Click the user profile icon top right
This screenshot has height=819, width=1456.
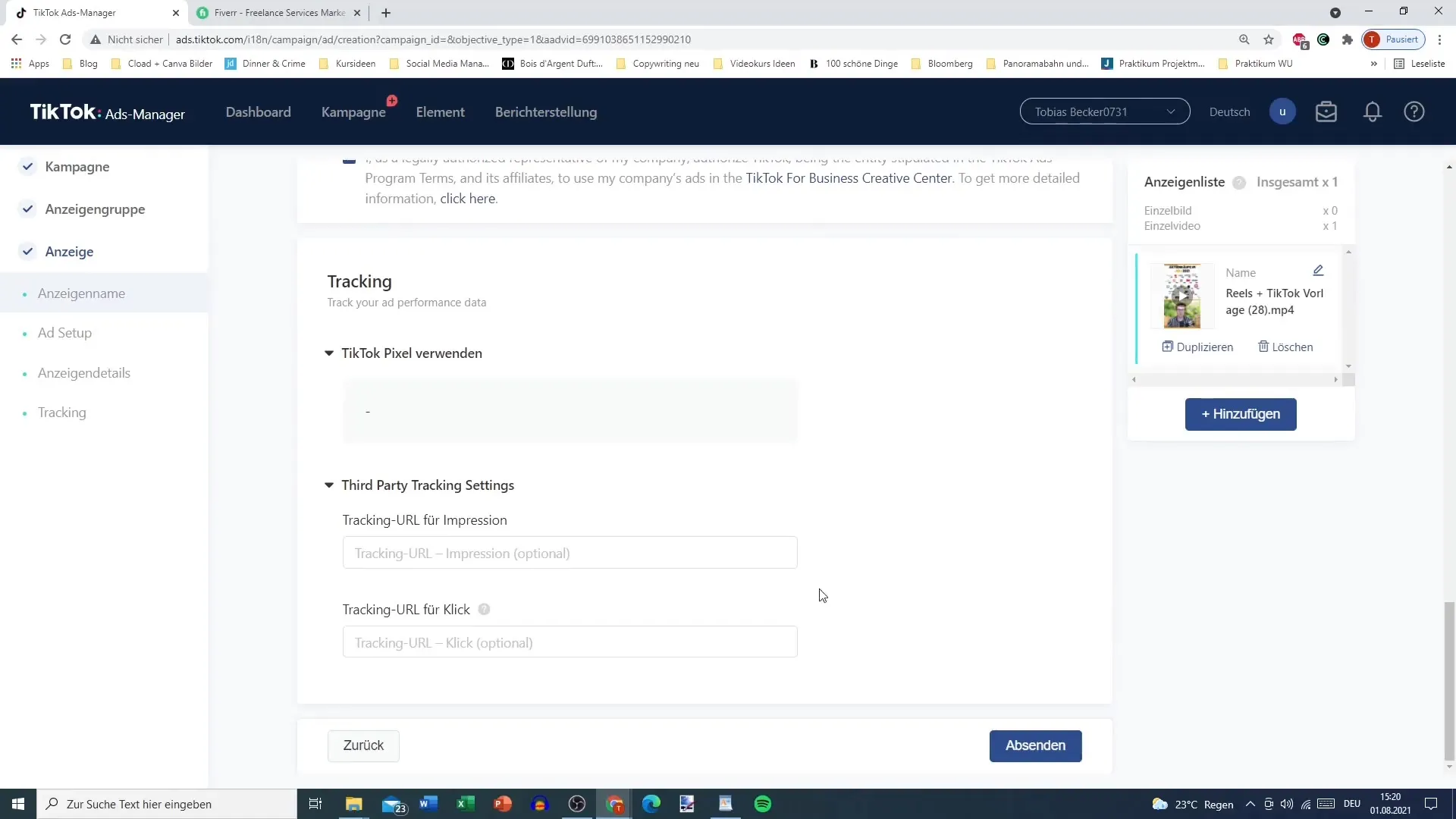click(1282, 111)
